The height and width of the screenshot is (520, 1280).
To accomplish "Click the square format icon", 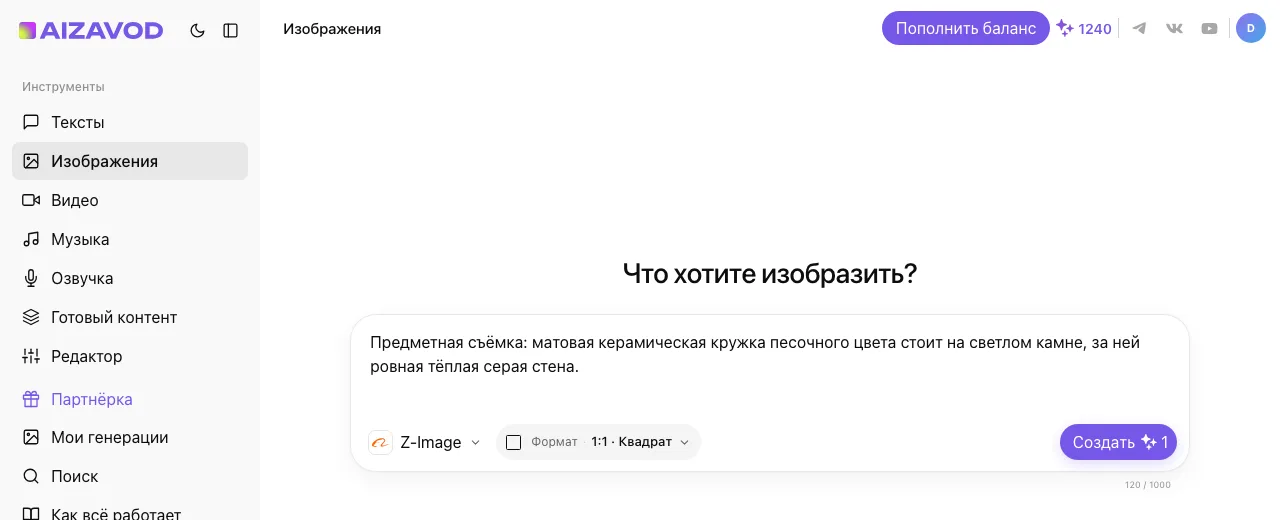I will 514,442.
